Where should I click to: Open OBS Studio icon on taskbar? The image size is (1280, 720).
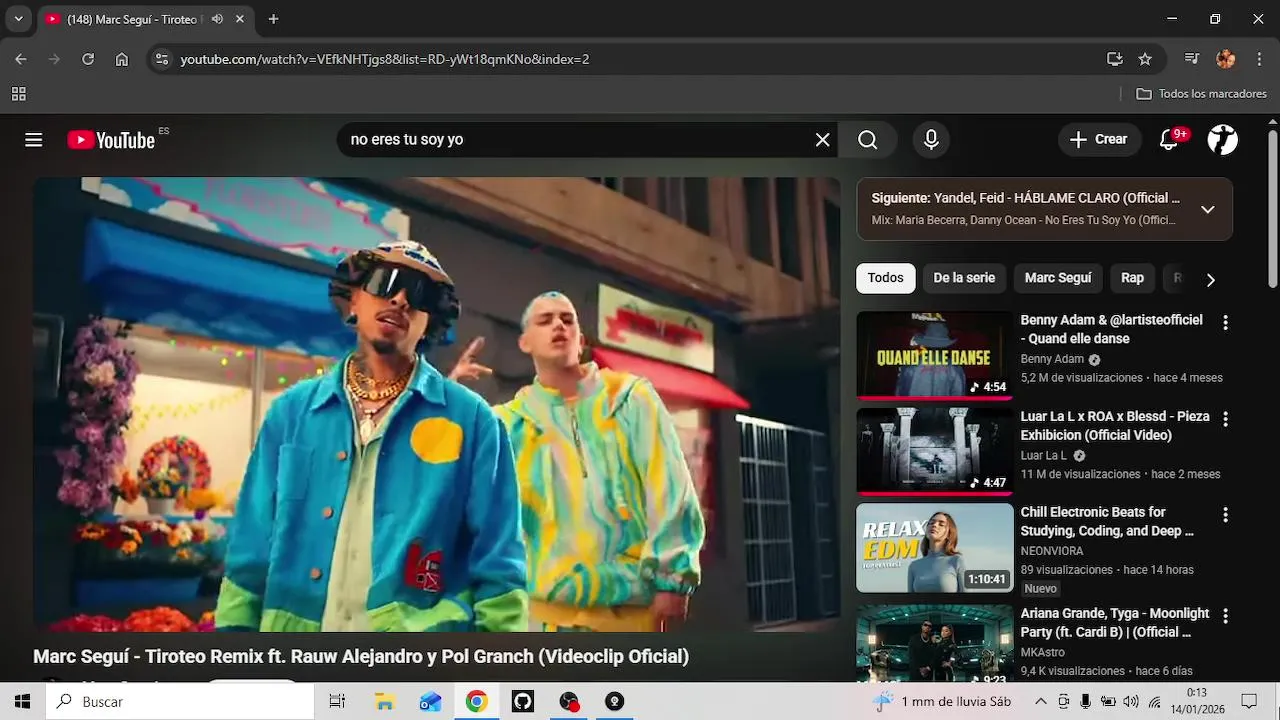click(569, 702)
